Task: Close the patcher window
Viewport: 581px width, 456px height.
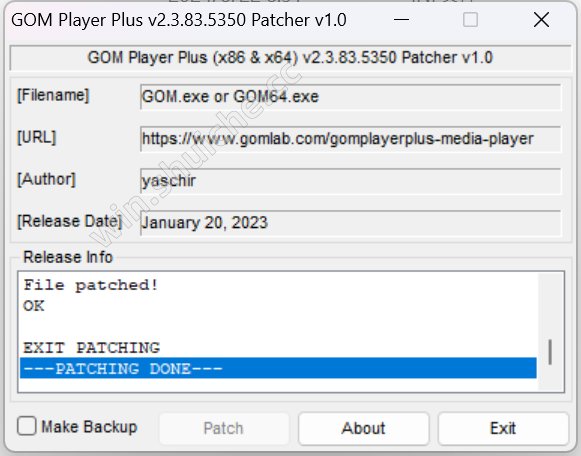Action: pyautogui.click(x=541, y=20)
